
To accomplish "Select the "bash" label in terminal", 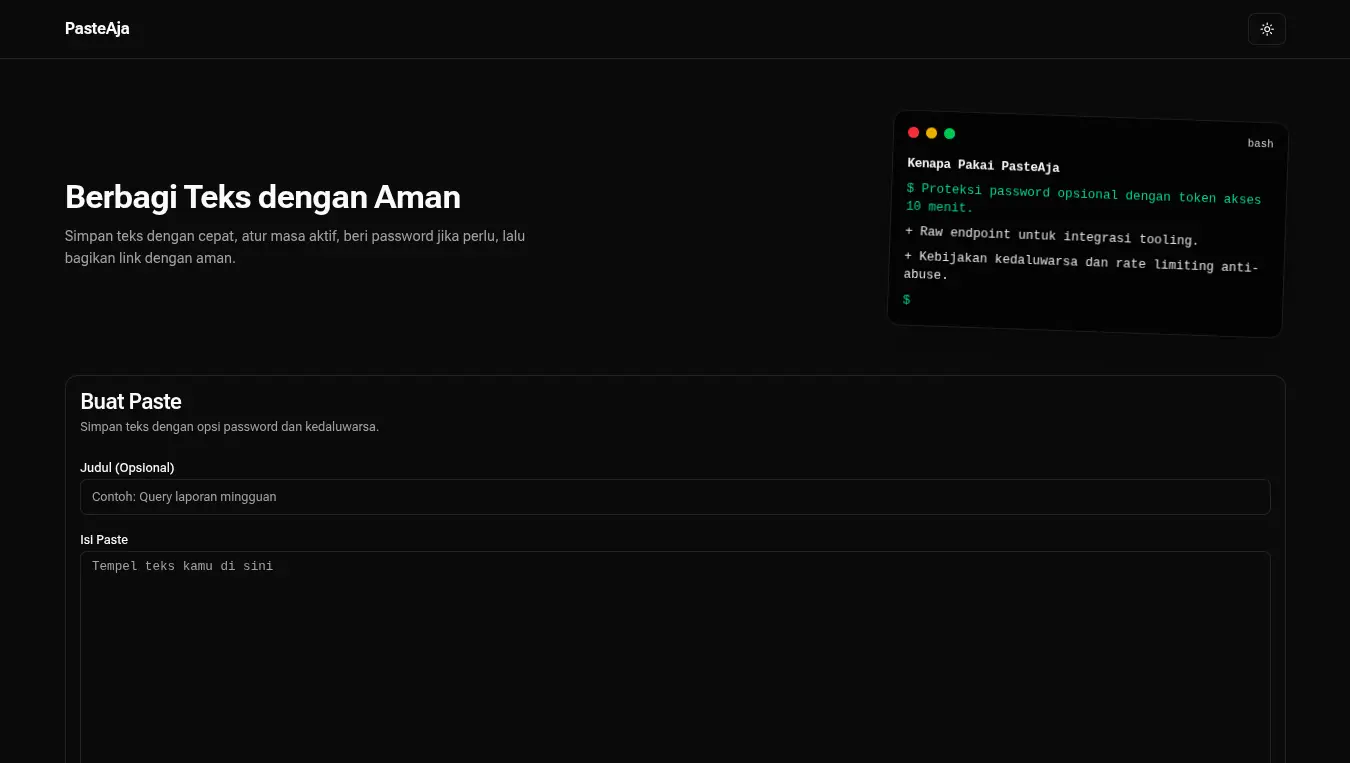I will (1260, 144).
